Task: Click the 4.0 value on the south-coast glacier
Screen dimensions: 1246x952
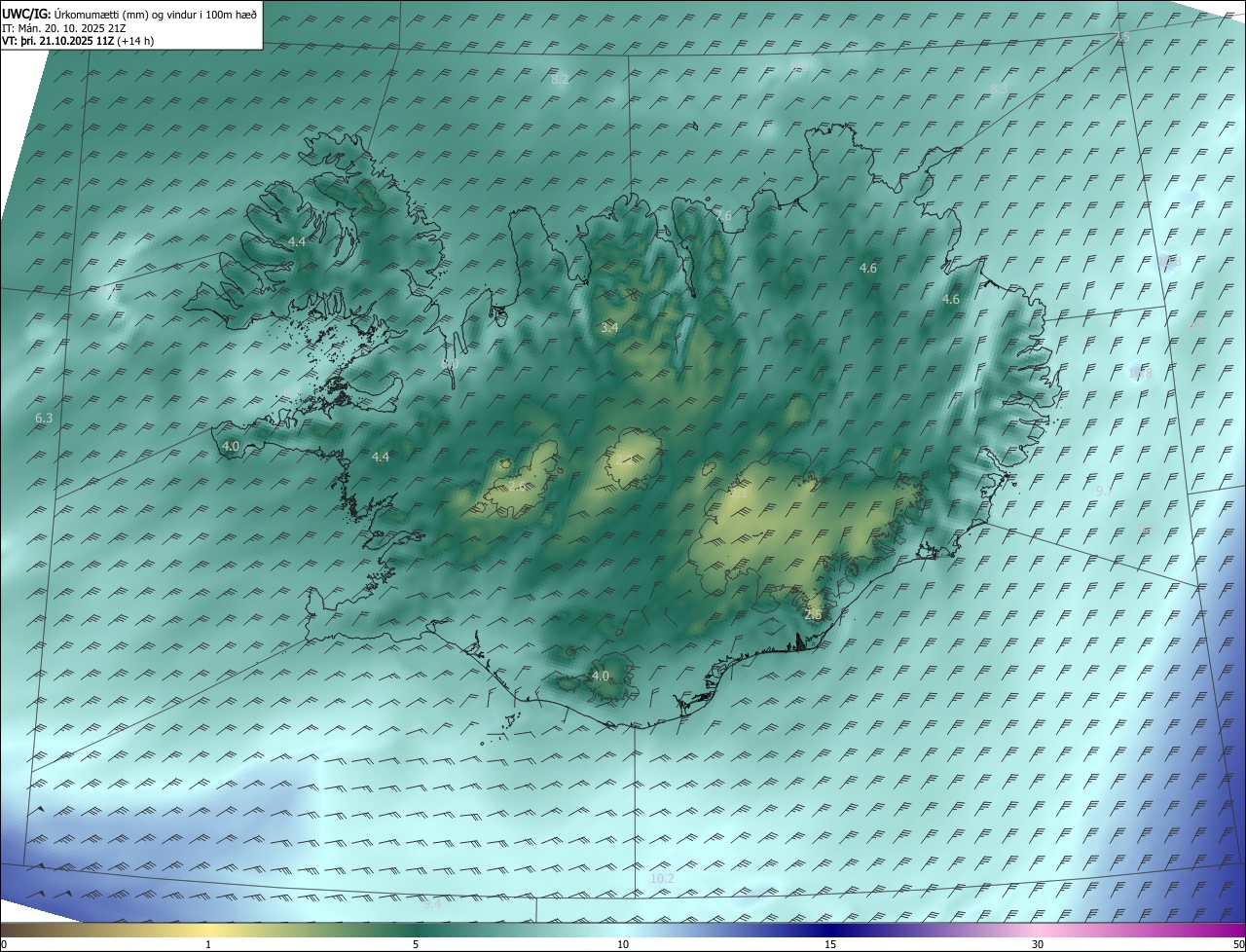Action: pyautogui.click(x=601, y=677)
